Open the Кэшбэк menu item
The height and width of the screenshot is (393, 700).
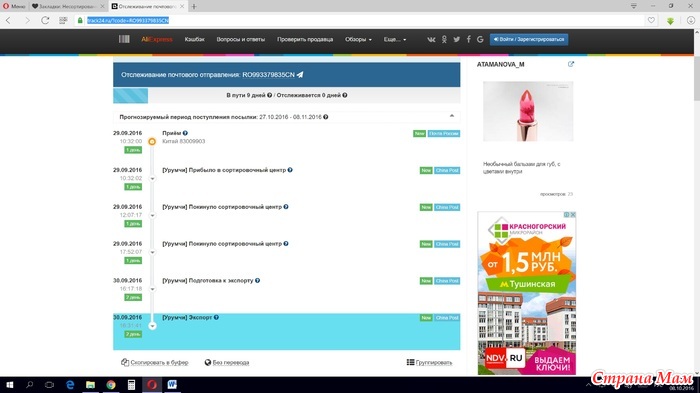[x=195, y=39]
